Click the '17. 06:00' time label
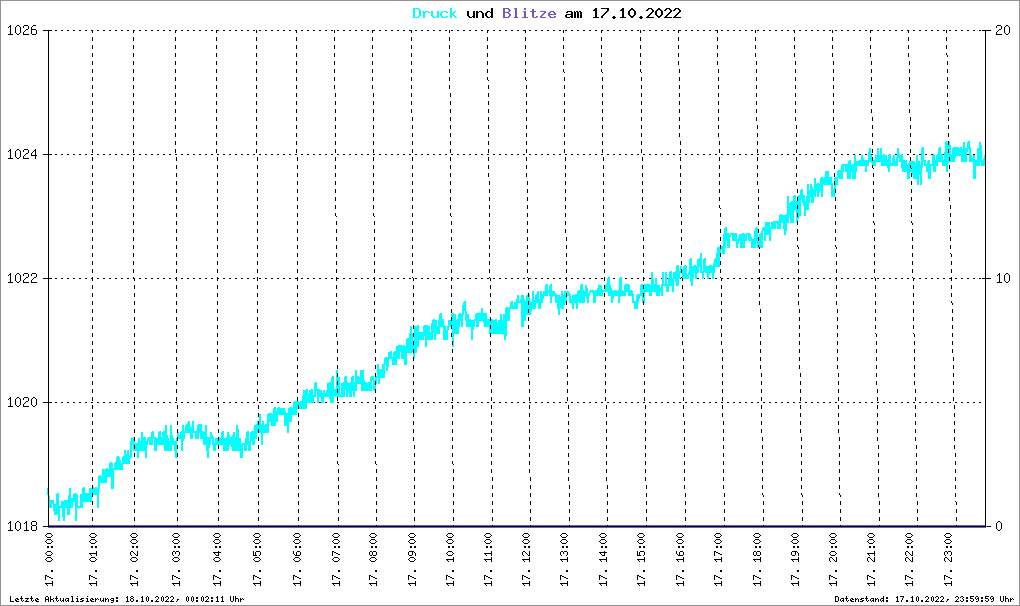The height and width of the screenshot is (606, 1020). [297, 560]
